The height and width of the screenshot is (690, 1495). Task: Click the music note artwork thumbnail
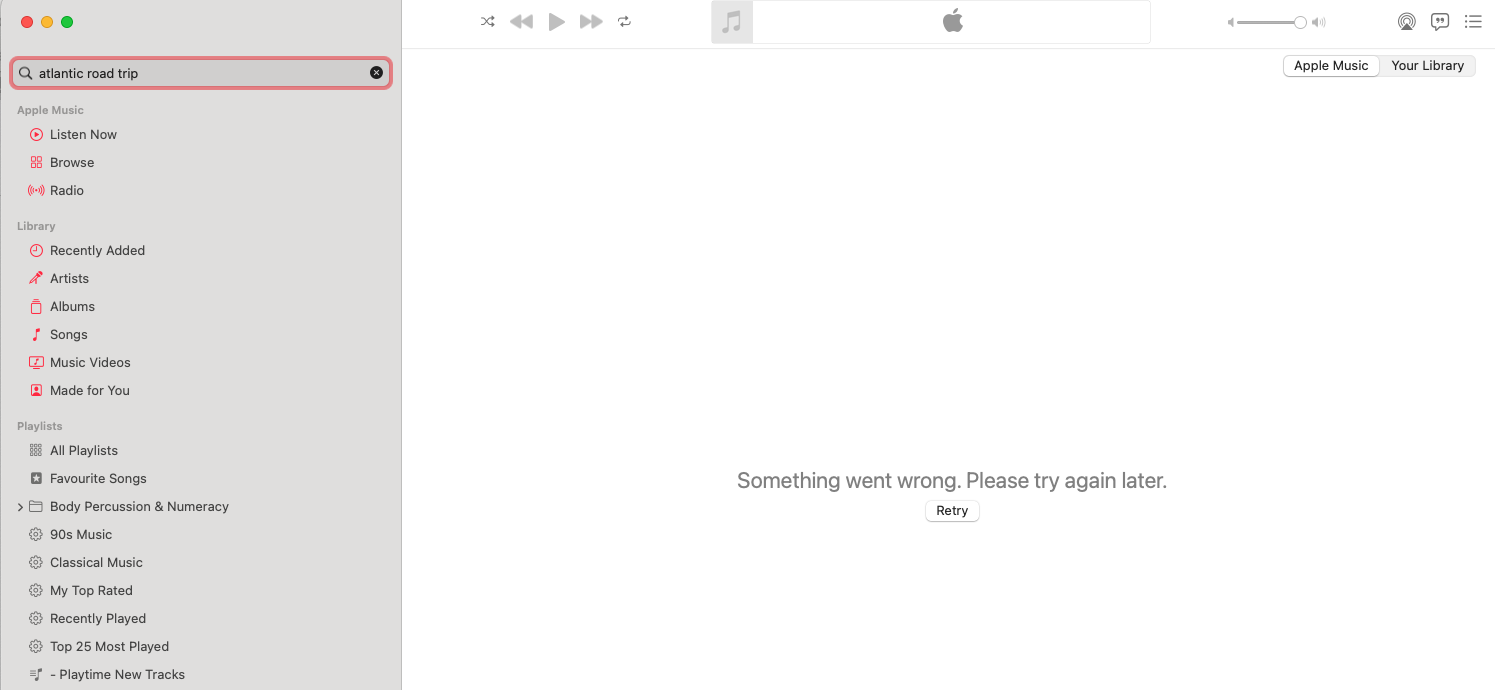(732, 22)
